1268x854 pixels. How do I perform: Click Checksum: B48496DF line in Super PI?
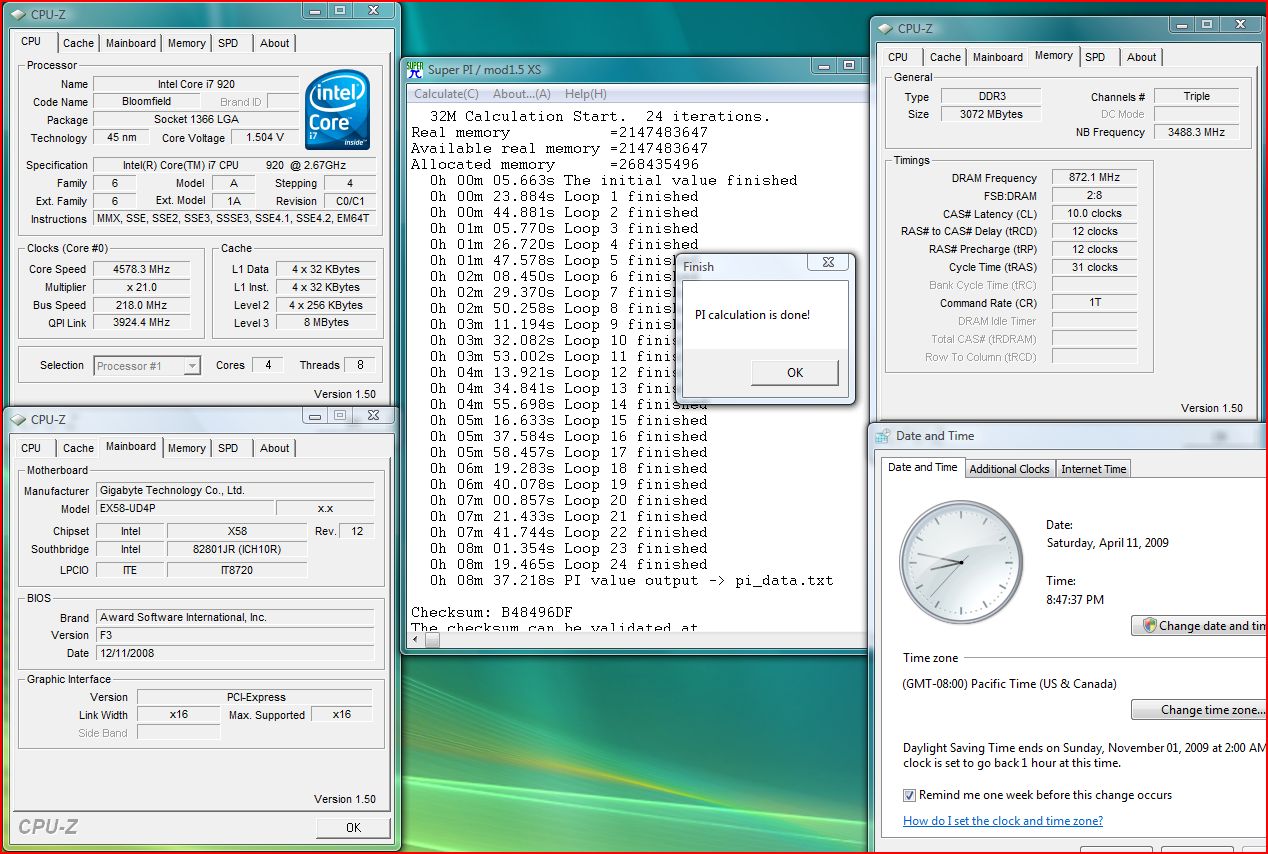[491, 612]
